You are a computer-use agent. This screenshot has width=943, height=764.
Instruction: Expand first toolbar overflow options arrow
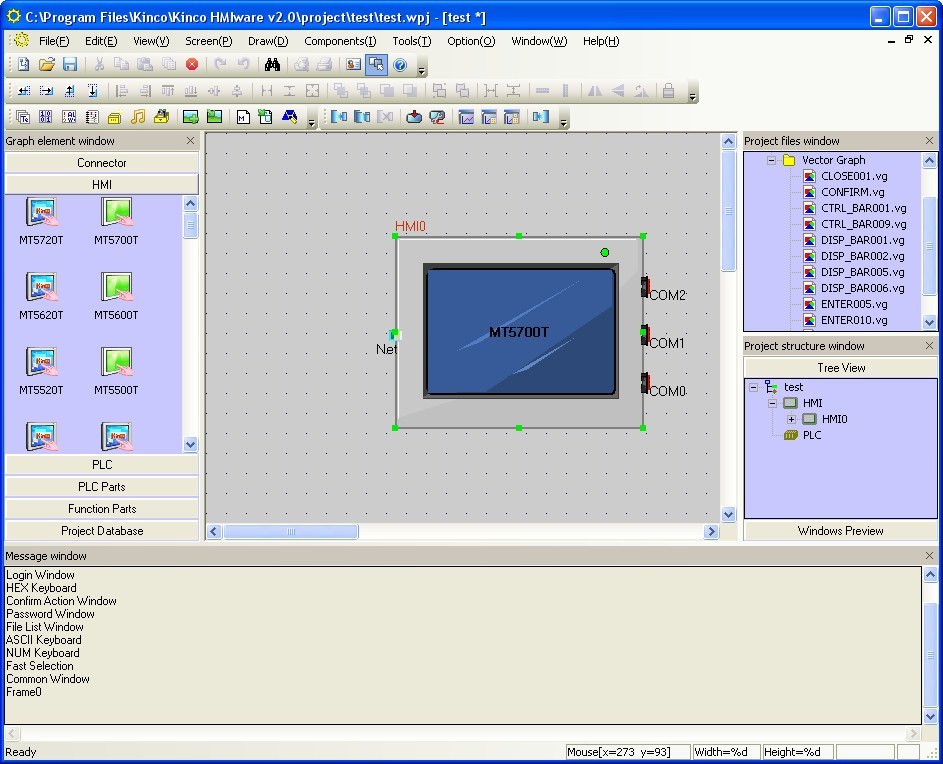click(422, 70)
